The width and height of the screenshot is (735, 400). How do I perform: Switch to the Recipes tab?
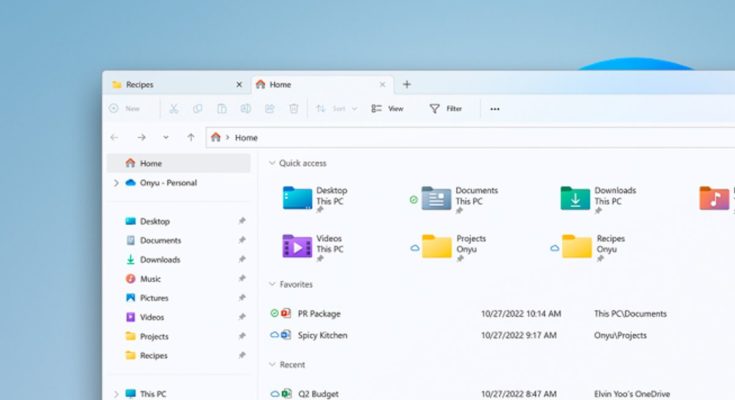(170, 85)
